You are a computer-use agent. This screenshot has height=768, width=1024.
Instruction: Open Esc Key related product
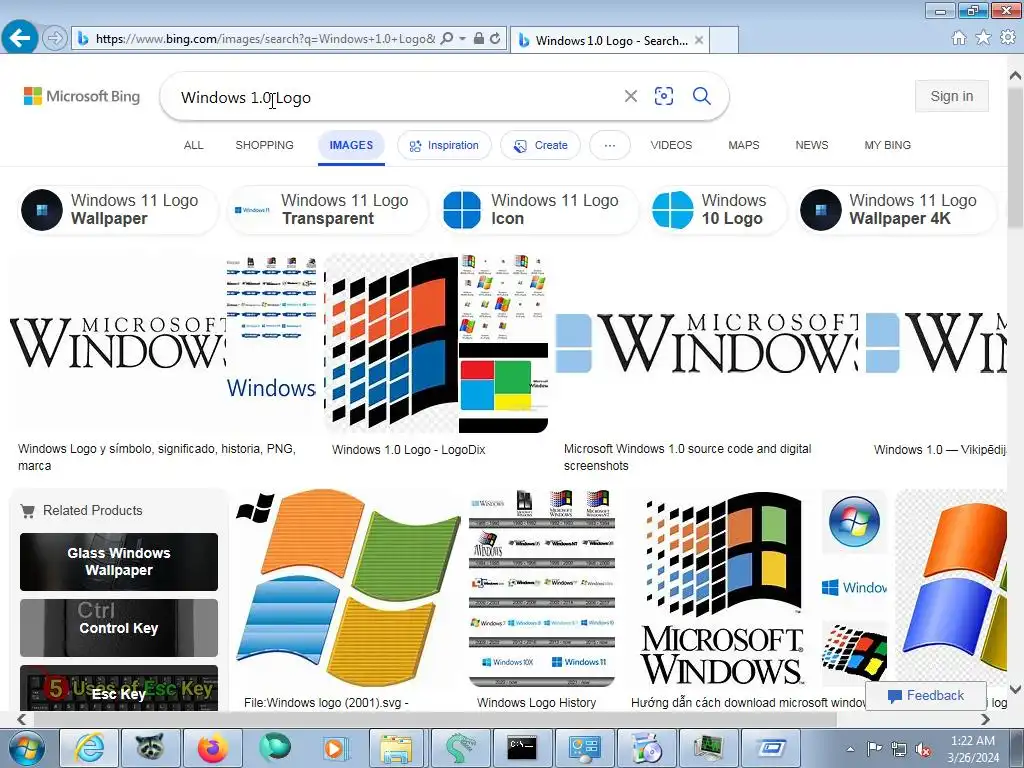[x=119, y=688]
